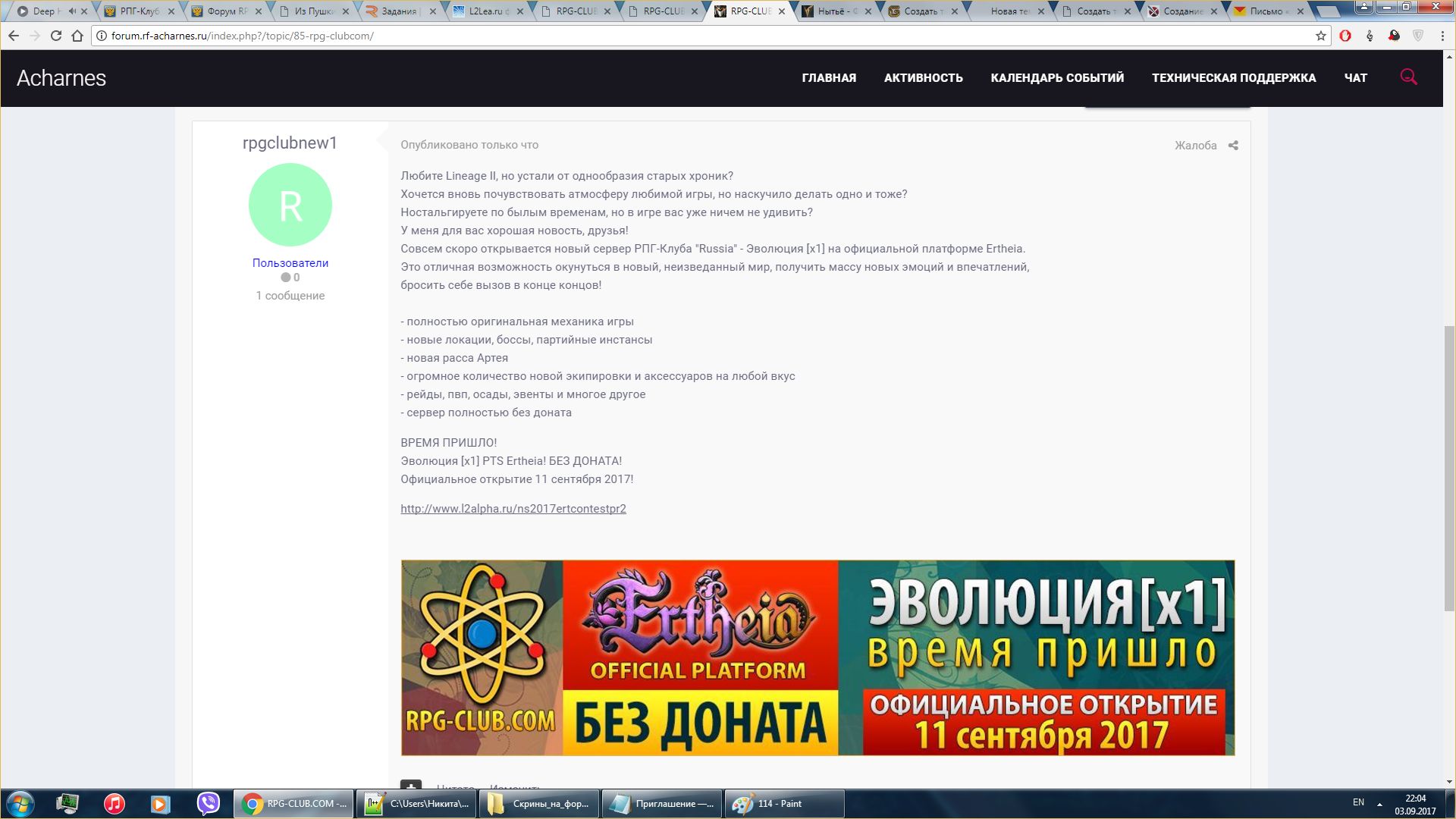
Task: Open the media player taskbar icon
Action: click(x=161, y=804)
